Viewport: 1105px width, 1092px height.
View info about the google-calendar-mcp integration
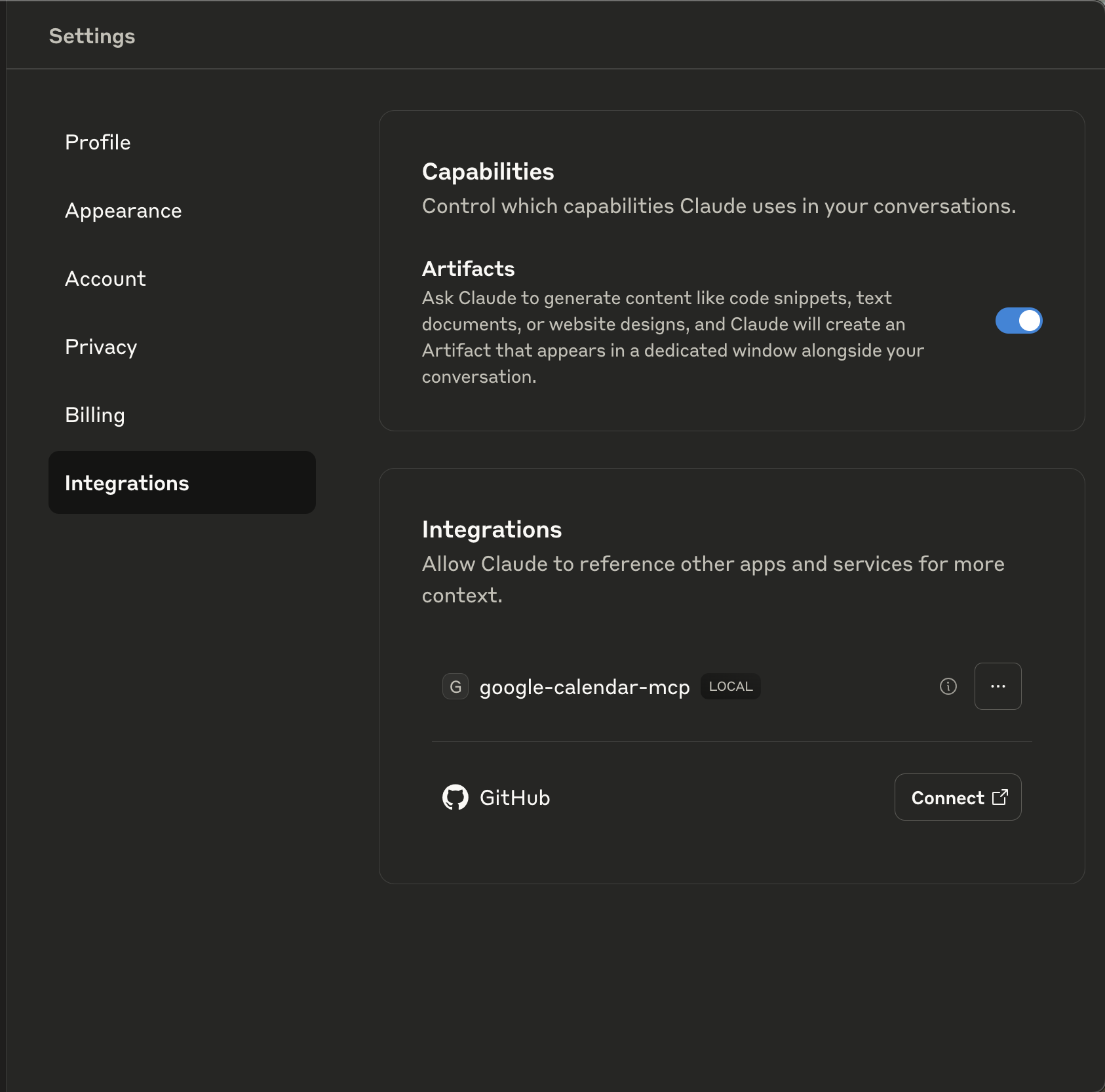(x=948, y=686)
